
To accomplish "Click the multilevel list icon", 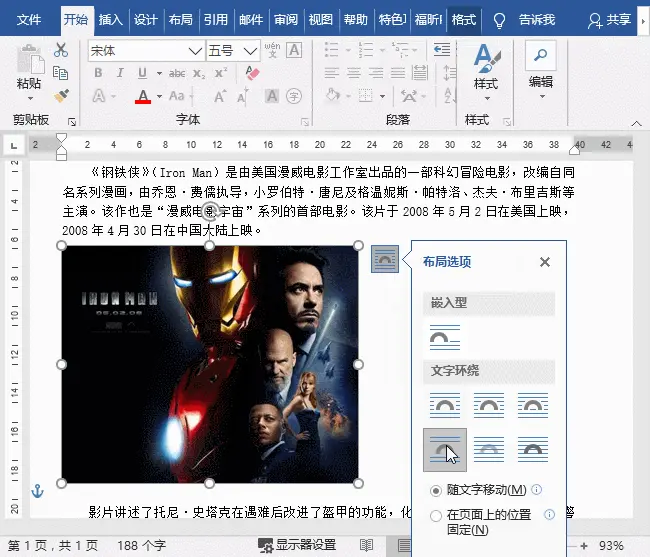I will (x=400, y=50).
